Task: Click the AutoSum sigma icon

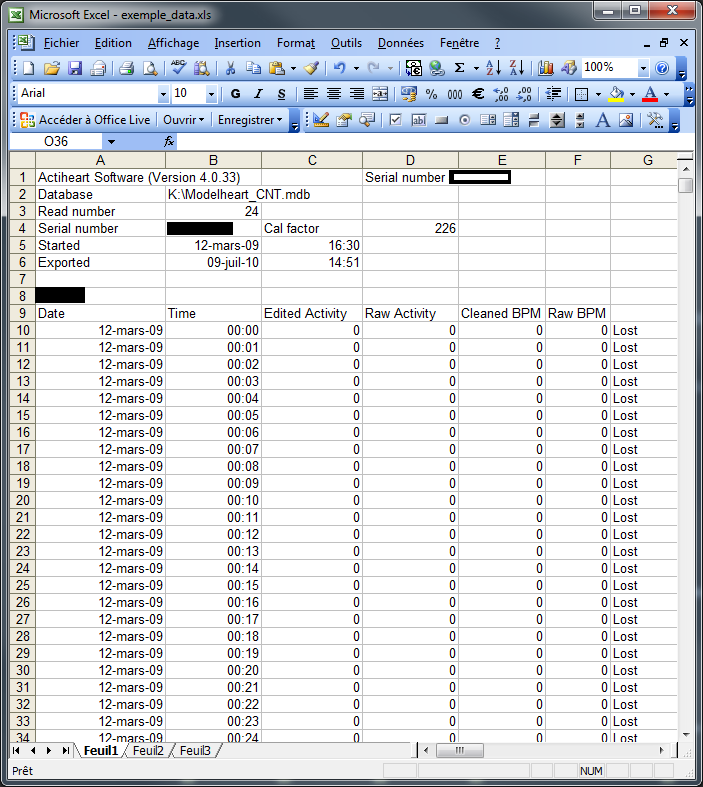Action: pos(459,68)
